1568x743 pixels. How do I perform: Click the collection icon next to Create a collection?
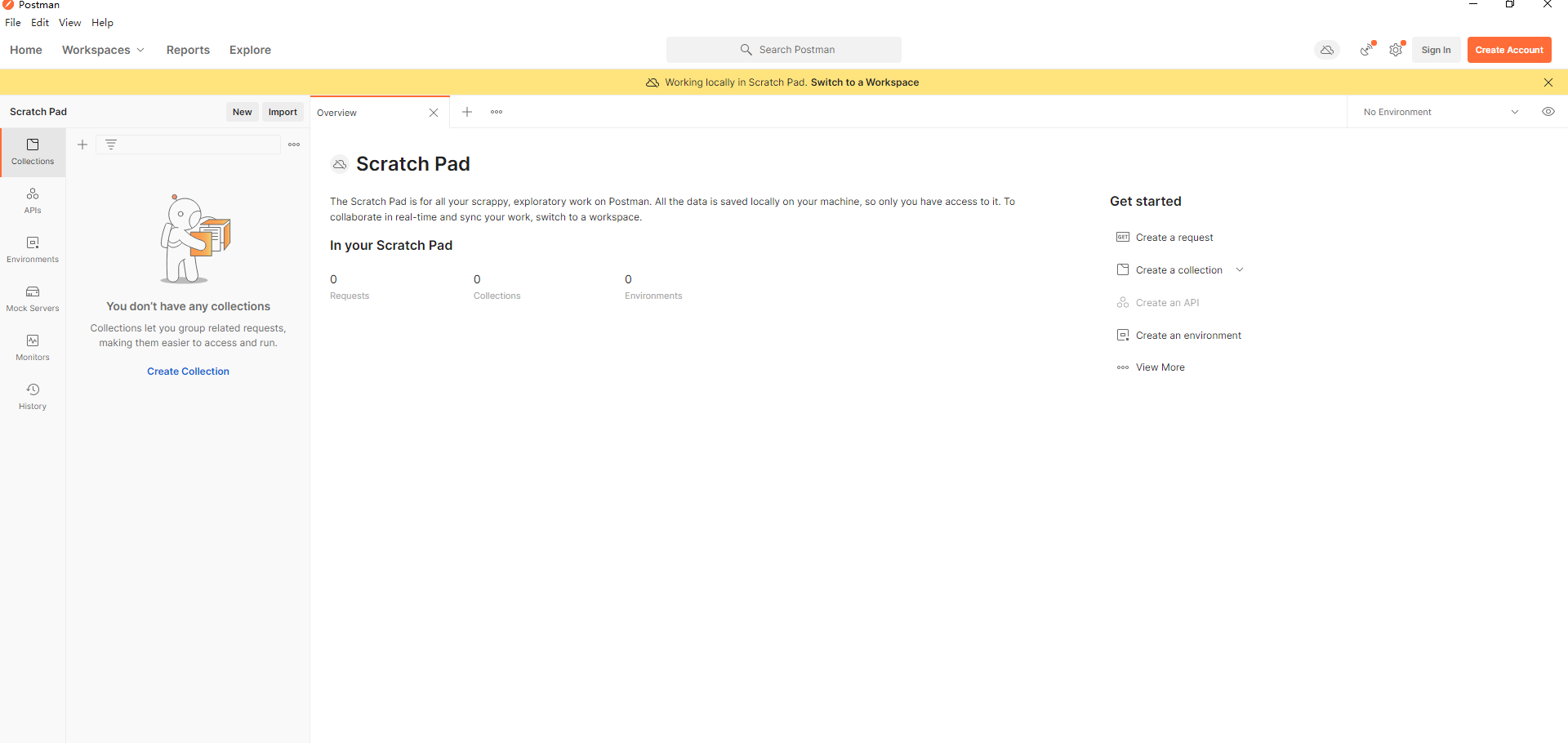pyautogui.click(x=1123, y=269)
